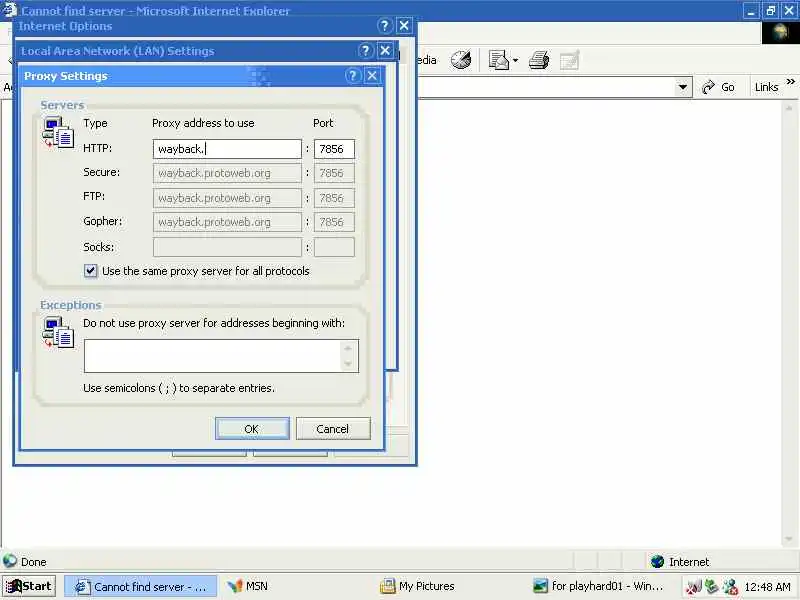Open MSN from the taskbar

click(247, 586)
